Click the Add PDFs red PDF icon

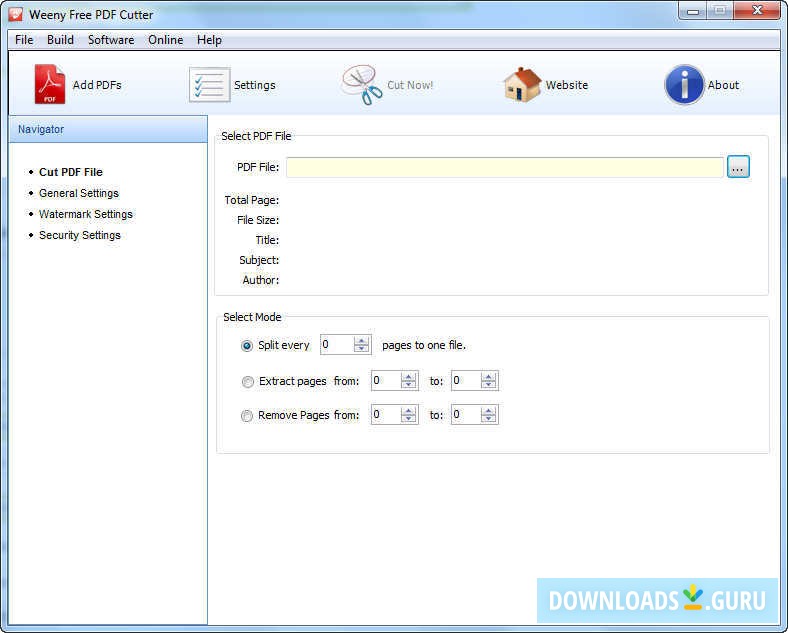pos(49,84)
